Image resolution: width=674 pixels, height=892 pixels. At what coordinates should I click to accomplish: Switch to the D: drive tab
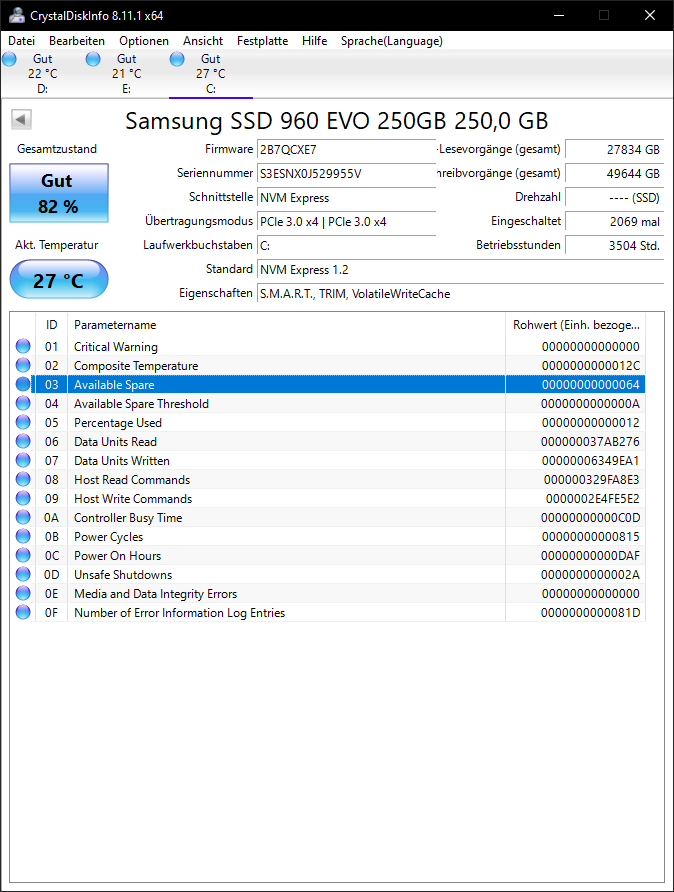pyautogui.click(x=43, y=74)
